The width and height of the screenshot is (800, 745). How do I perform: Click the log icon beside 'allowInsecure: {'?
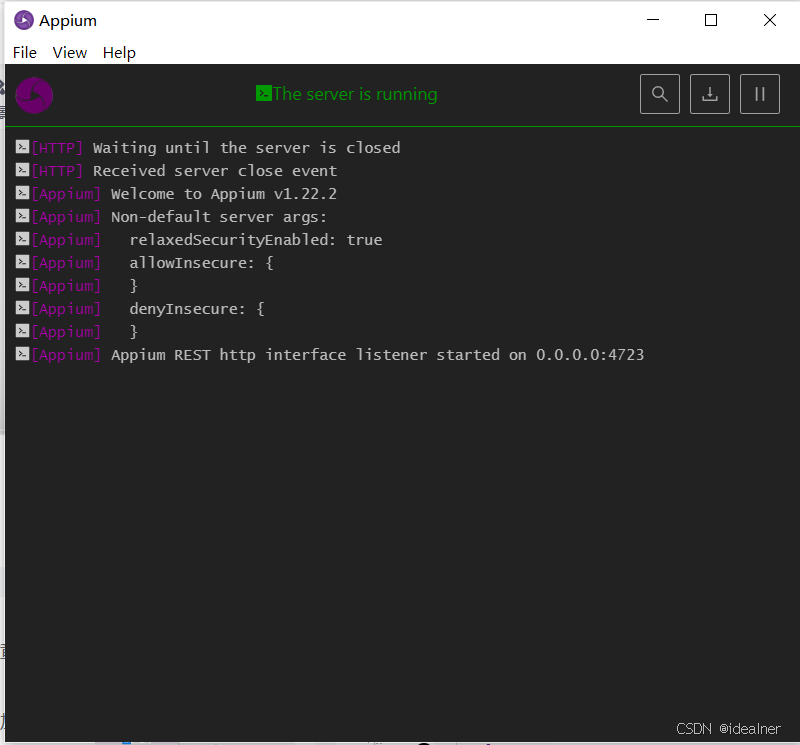pyautogui.click(x=22, y=262)
